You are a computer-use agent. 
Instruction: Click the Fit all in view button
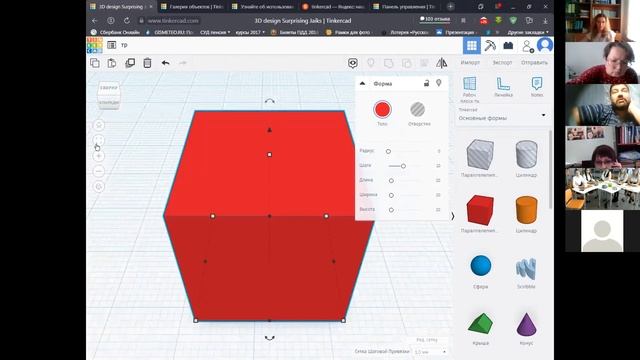point(99,140)
